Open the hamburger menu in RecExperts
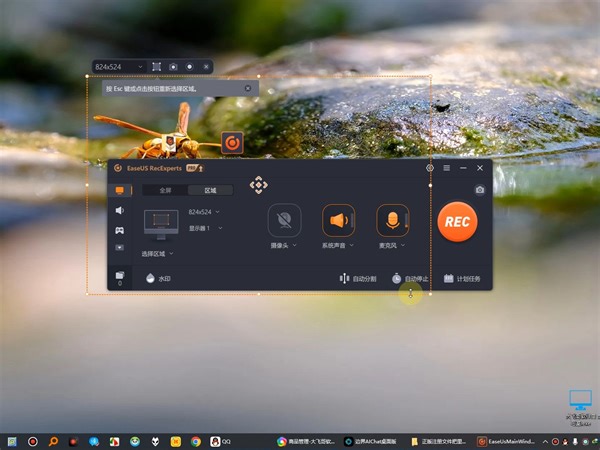The width and height of the screenshot is (600, 450). point(447,168)
